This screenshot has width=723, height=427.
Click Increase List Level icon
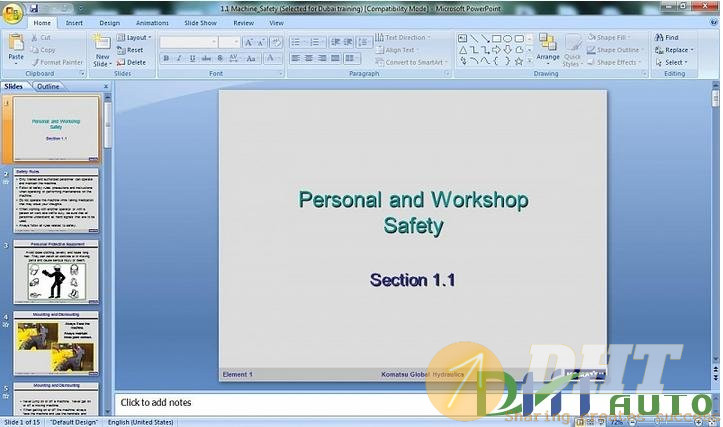(x=348, y=42)
